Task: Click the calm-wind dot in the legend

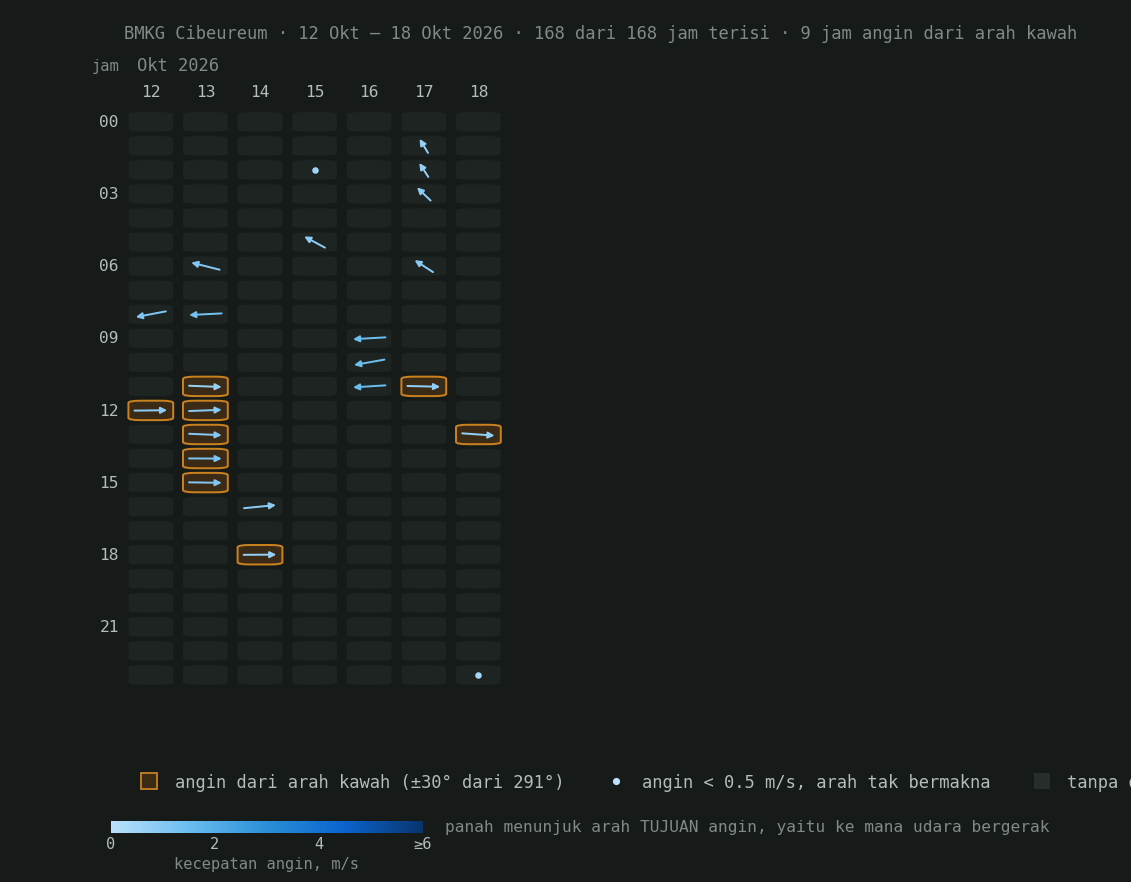Action: click(616, 782)
